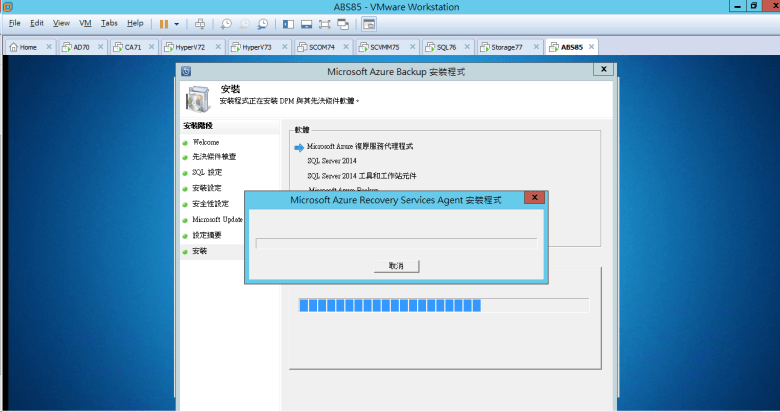Toggle the thumbnail bar toolbar icon
The width and height of the screenshot is (780, 412).
pos(307,23)
